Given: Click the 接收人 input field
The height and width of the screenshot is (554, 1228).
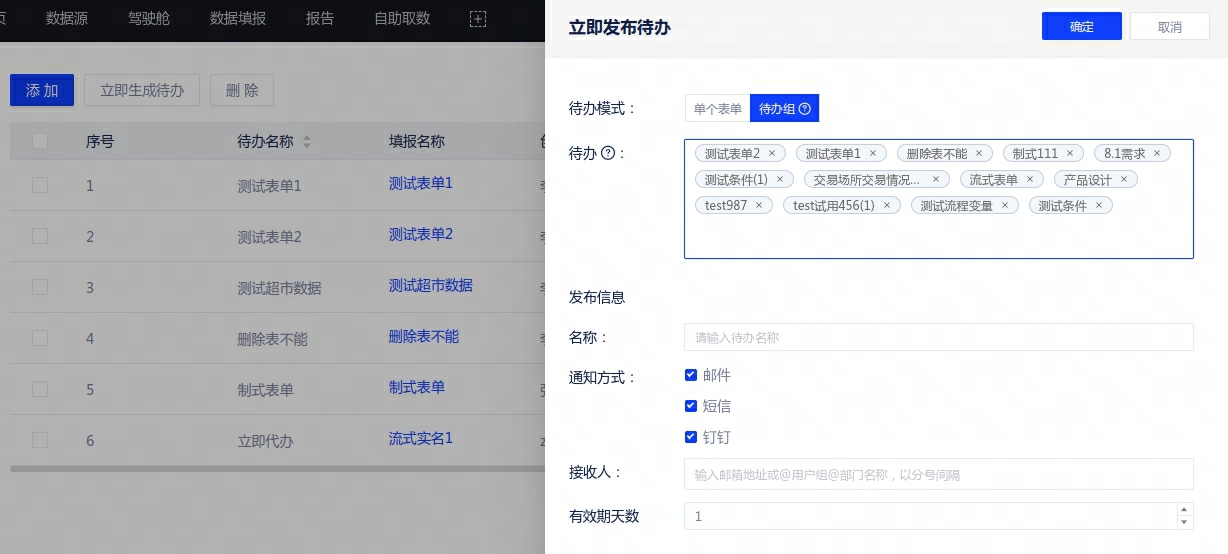Looking at the screenshot, I should click(938, 474).
